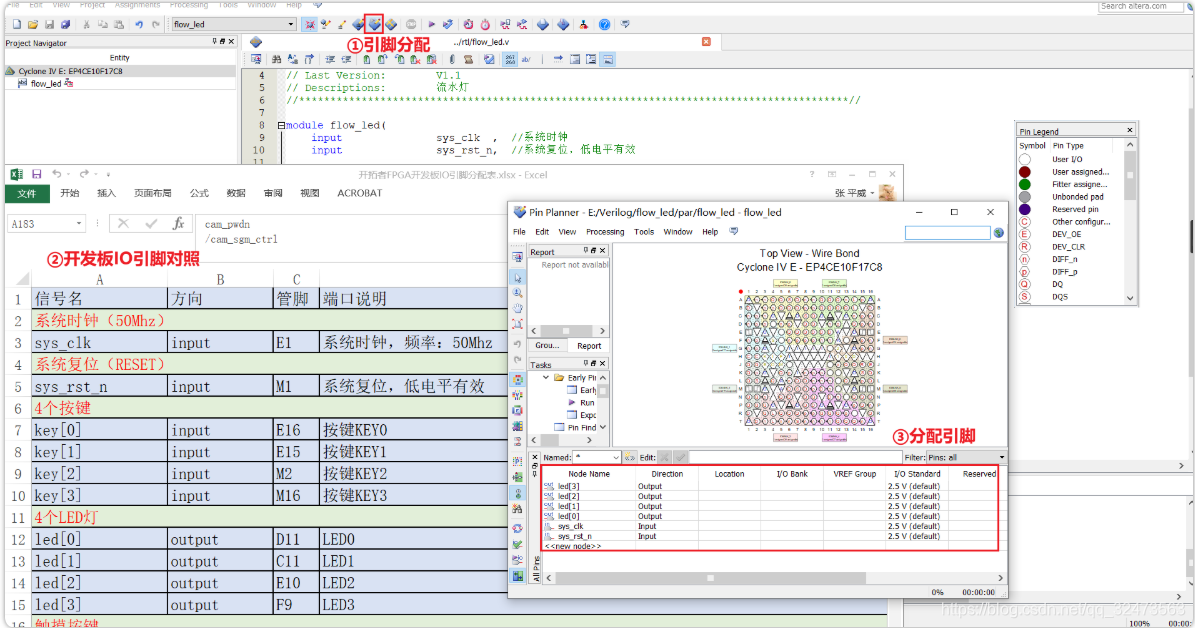Image resolution: width=1195 pixels, height=628 pixels.
Task: Click the Find binoculars icon in editor toolbar
Action: pos(276,59)
